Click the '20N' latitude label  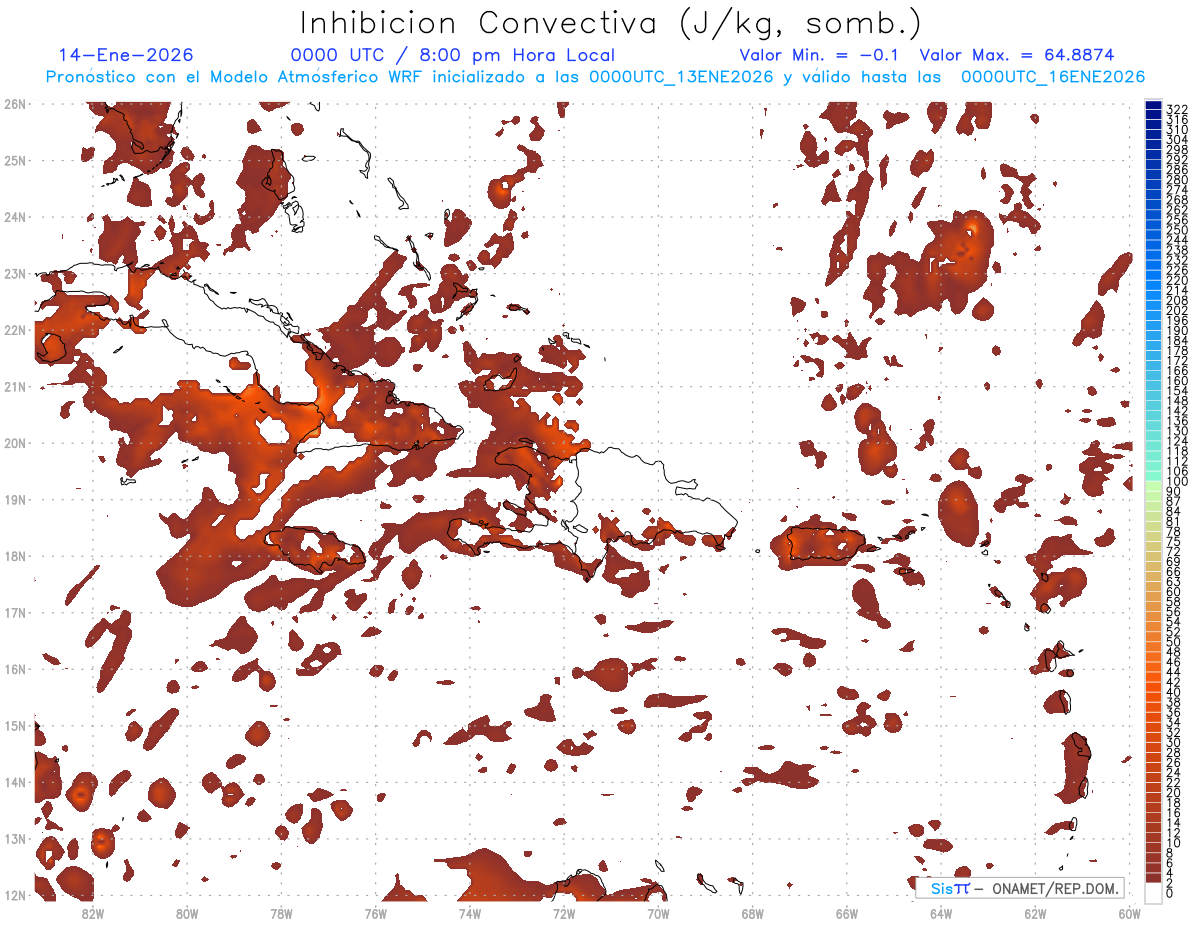15,442
